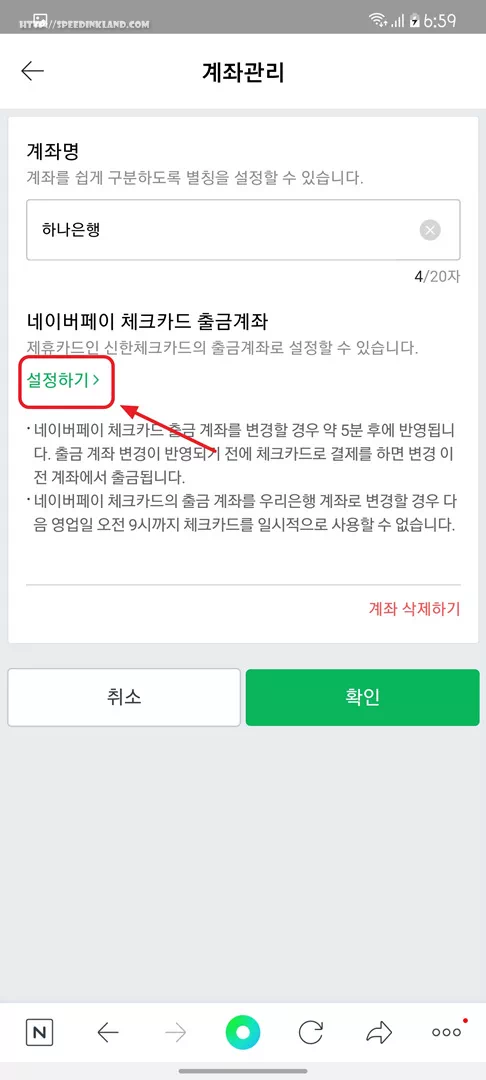486x1080 pixels.
Task: Open Naver home via N icon
Action: (x=39, y=1032)
